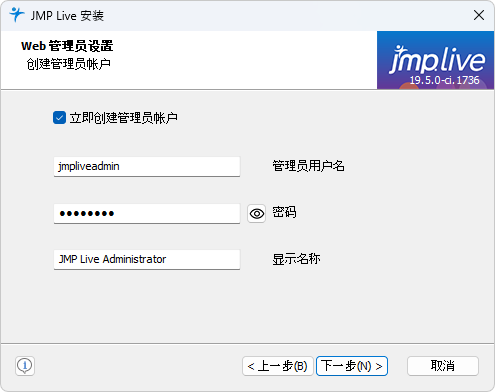This screenshot has width=495, height=392.
Task: Click version text 19.5.0-ci.1736
Action: [x=444, y=80]
